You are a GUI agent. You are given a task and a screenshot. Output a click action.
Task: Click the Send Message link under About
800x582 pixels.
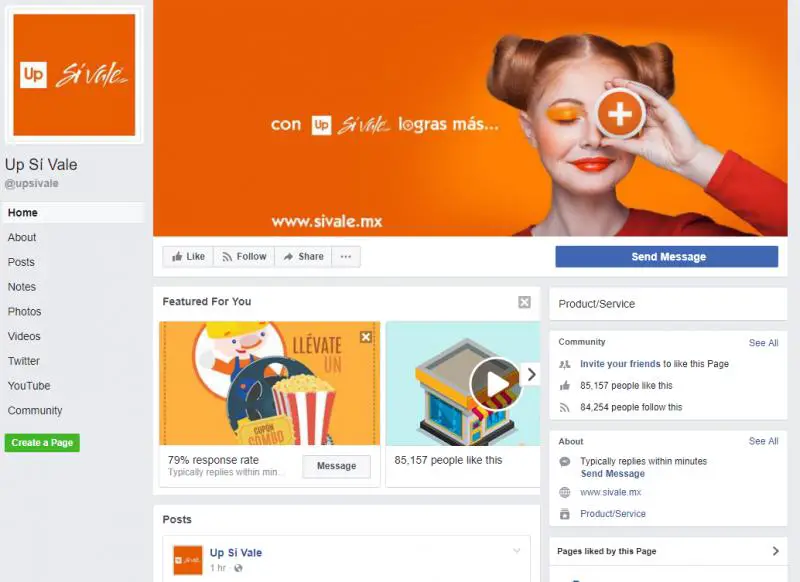(x=613, y=474)
